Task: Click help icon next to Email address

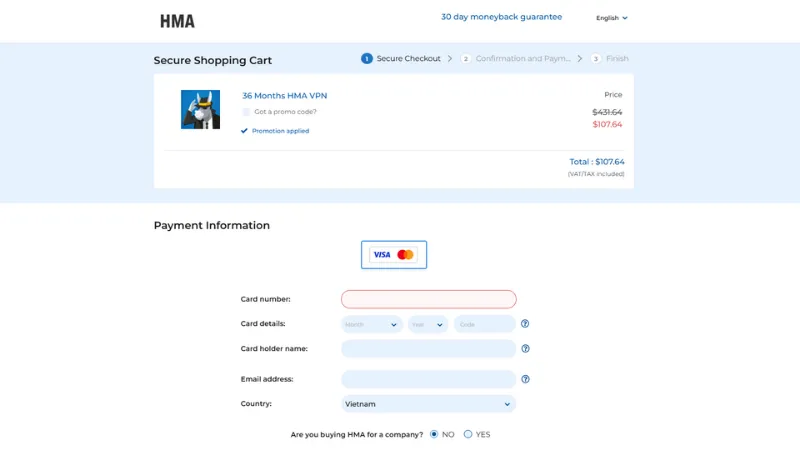Action: pyautogui.click(x=526, y=379)
